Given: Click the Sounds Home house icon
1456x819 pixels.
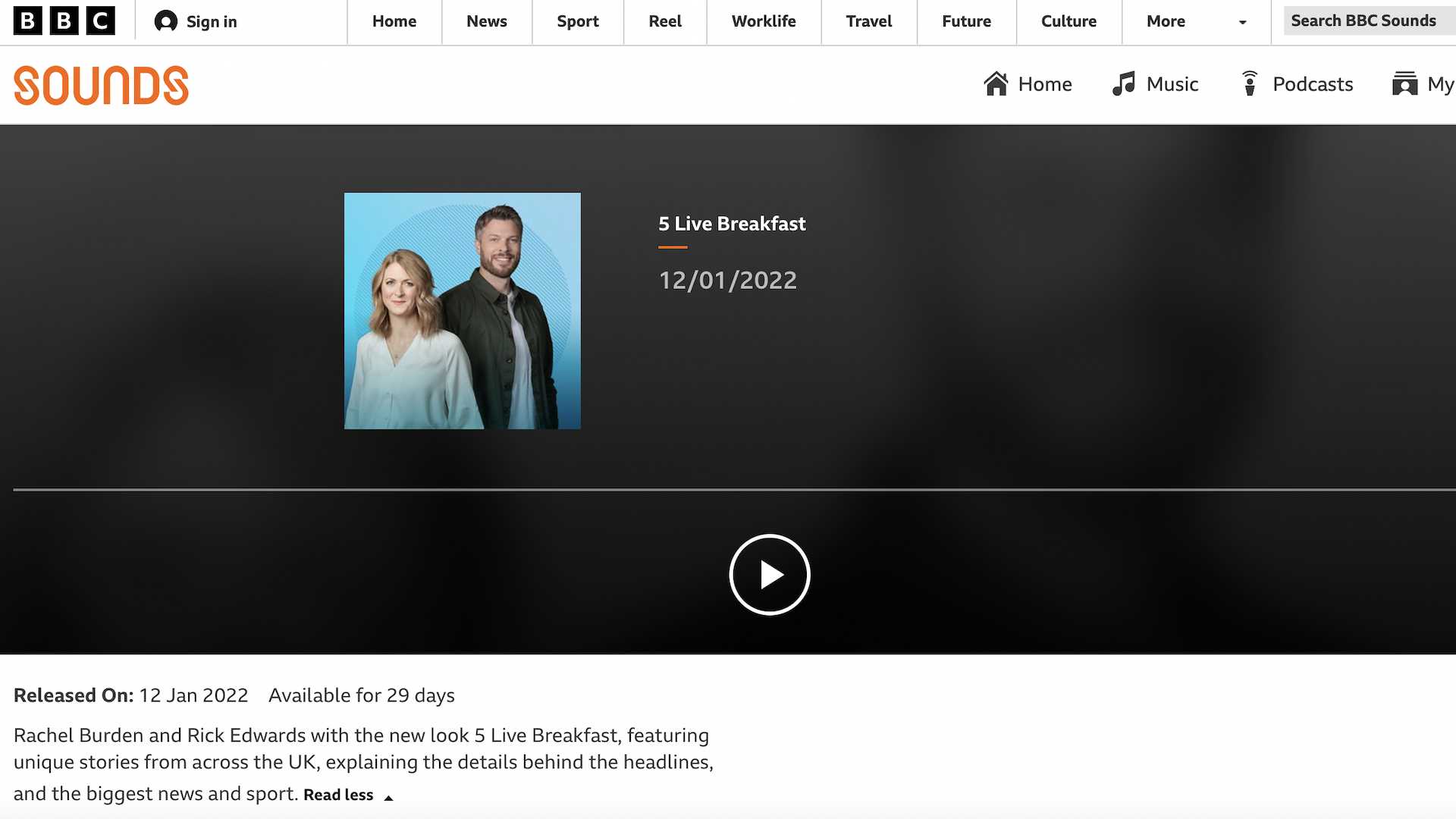Looking at the screenshot, I should click(996, 83).
